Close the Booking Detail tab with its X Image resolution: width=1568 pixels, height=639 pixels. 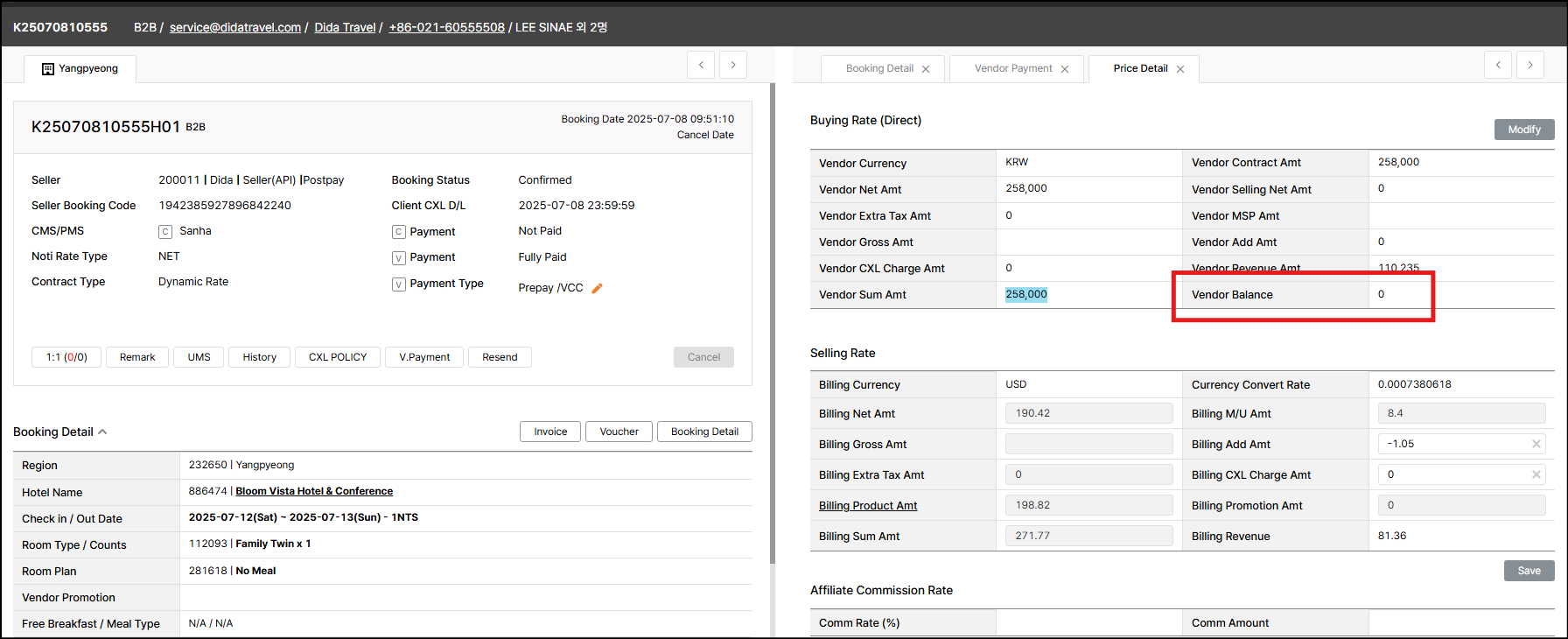[925, 69]
